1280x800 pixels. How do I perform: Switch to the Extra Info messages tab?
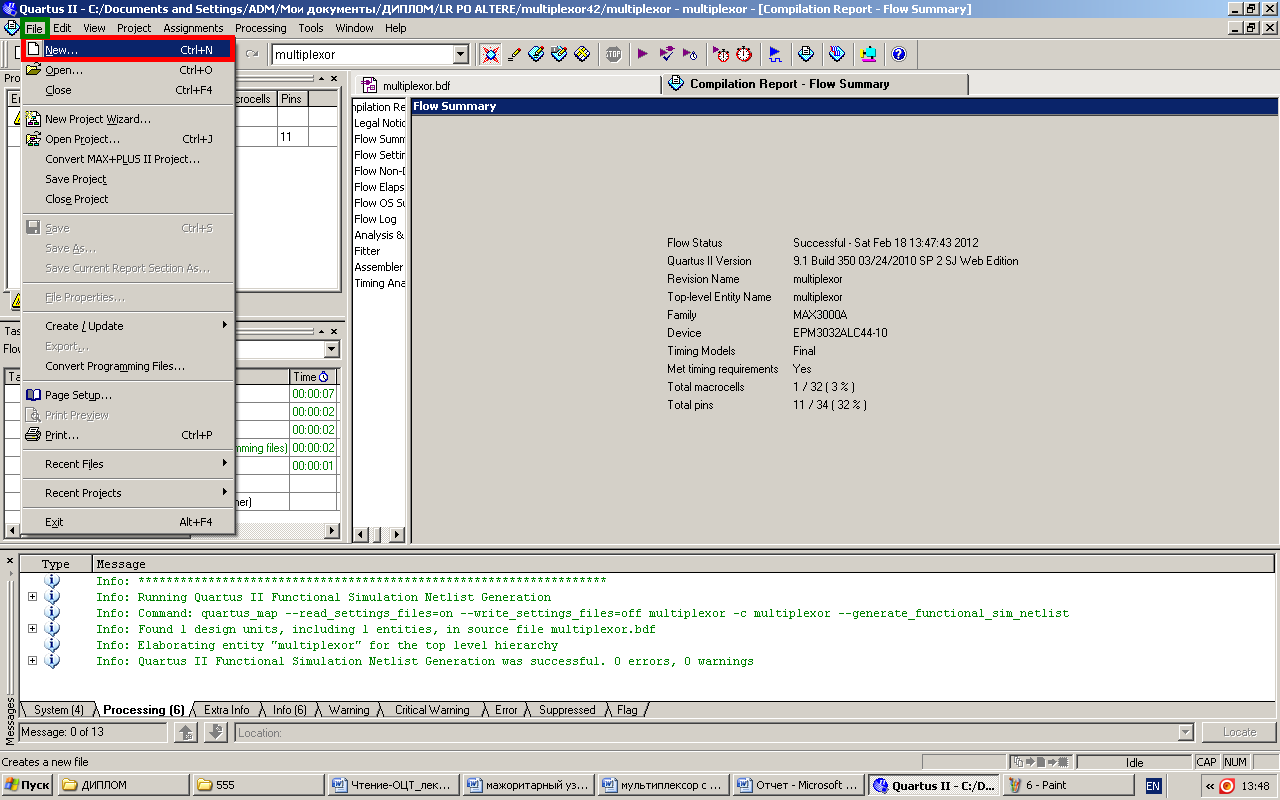(226, 710)
